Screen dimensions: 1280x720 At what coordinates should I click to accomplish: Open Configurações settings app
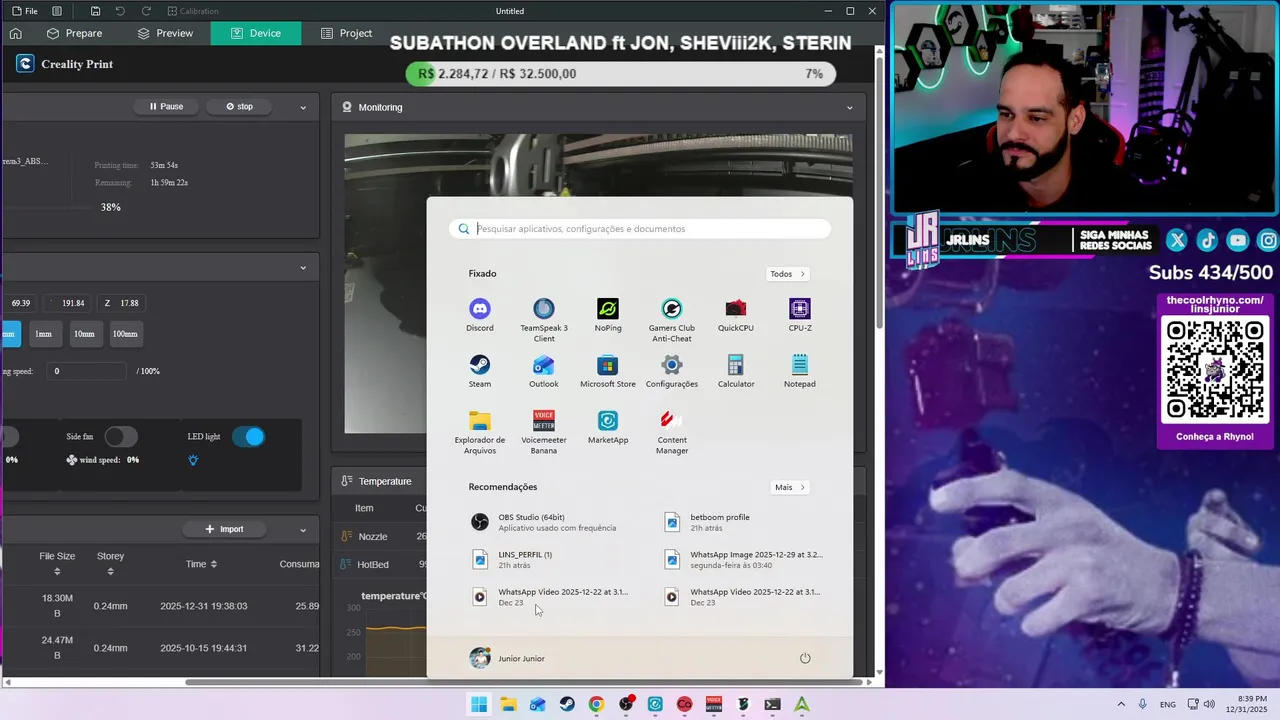click(x=672, y=371)
